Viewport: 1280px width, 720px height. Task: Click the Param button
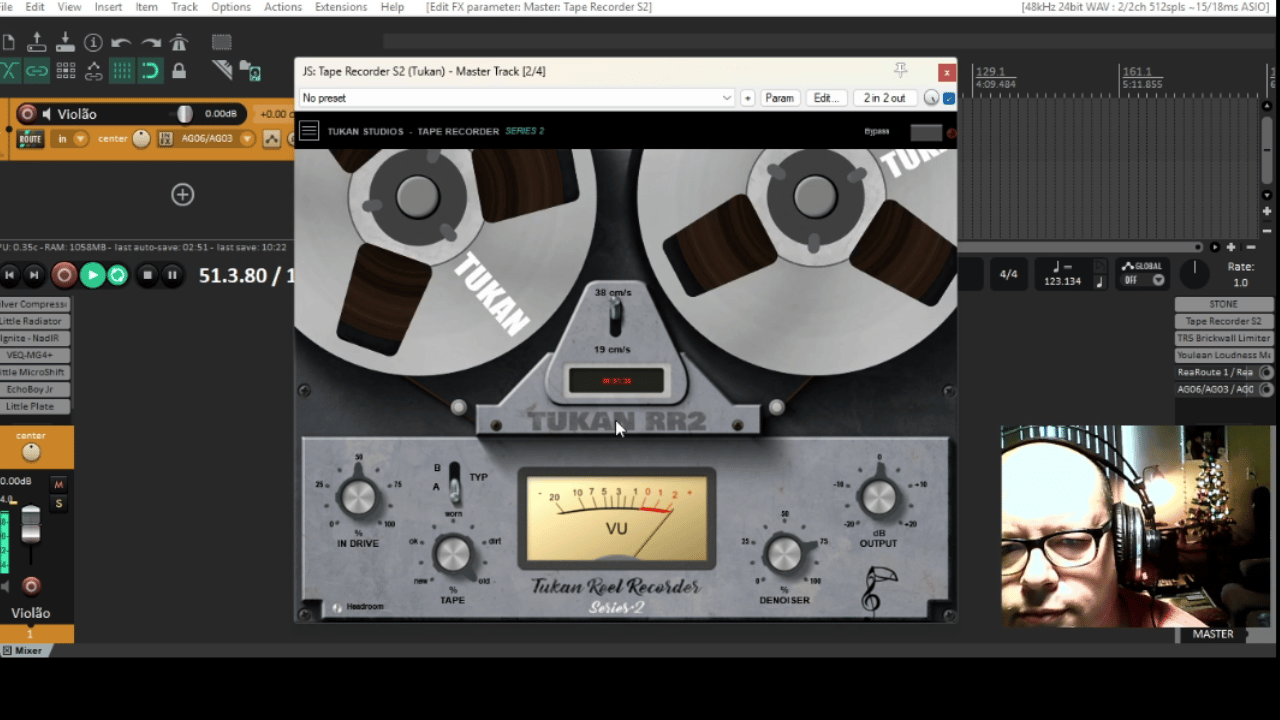coord(779,98)
